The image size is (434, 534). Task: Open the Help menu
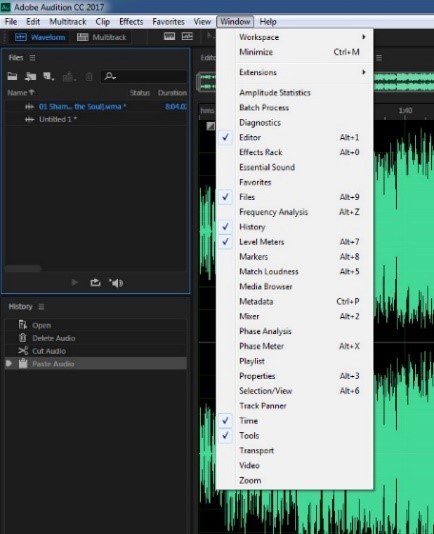point(268,22)
